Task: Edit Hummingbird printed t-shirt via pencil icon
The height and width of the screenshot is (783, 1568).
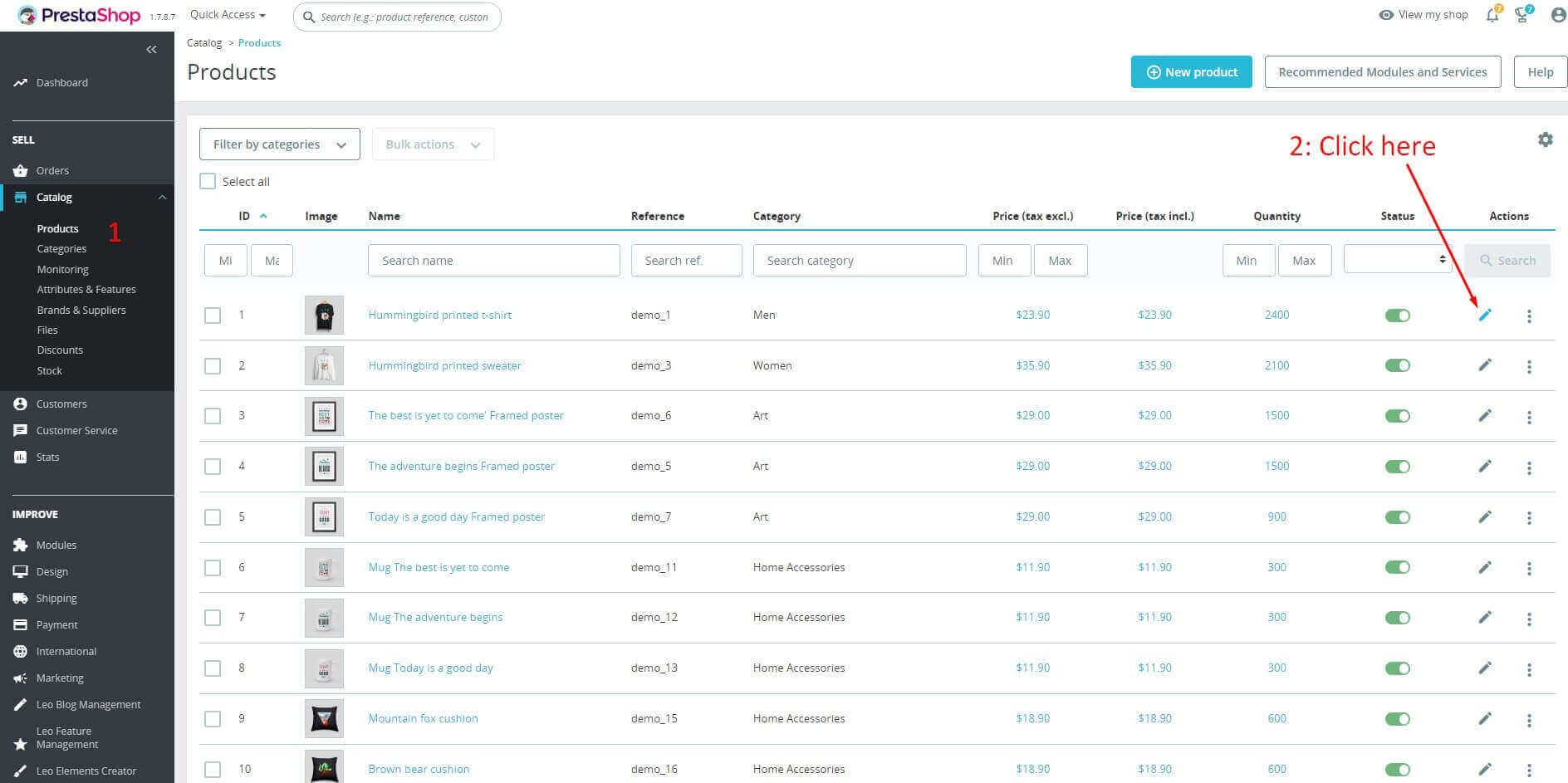Action: coord(1485,315)
